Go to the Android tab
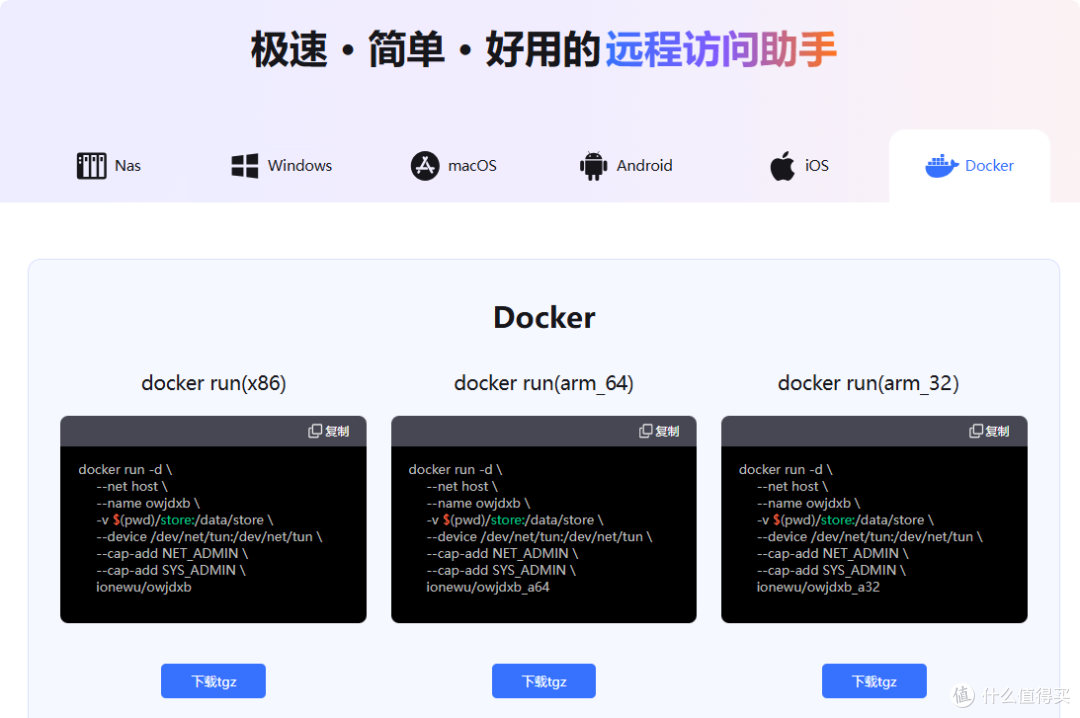 625,165
